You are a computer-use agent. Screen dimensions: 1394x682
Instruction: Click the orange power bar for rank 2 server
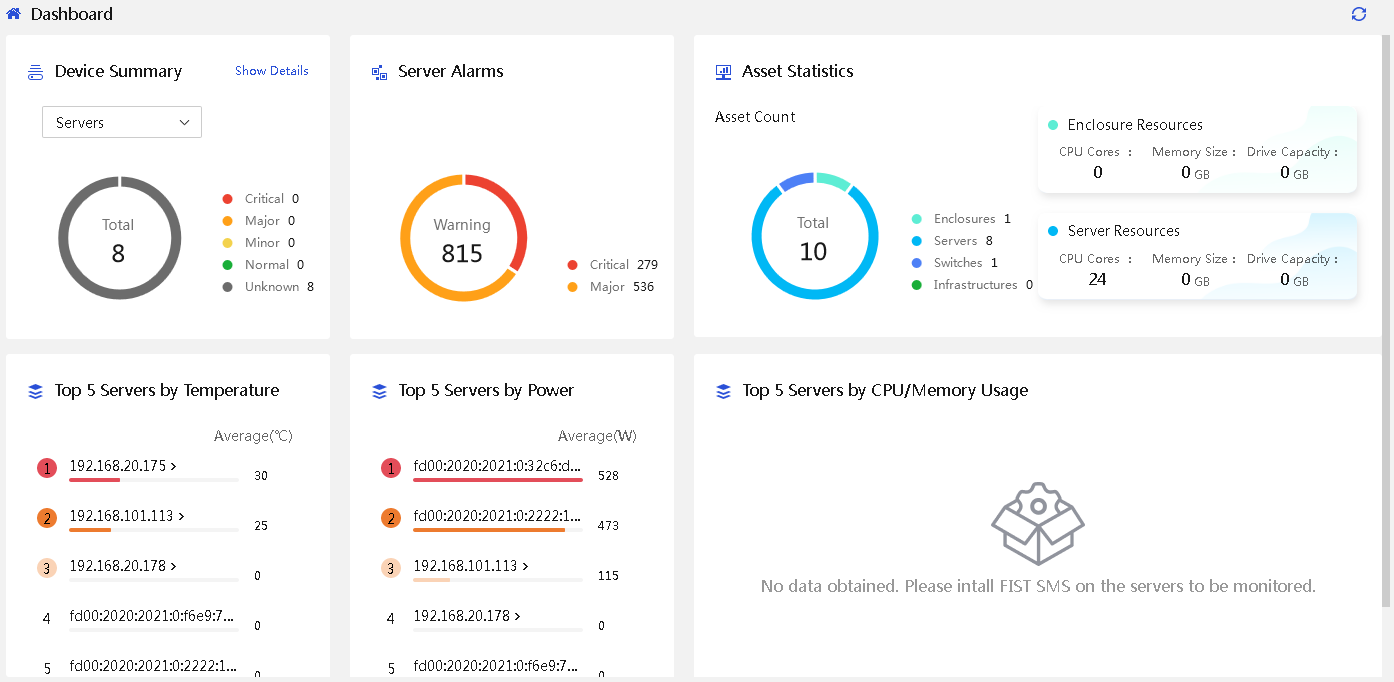click(489, 530)
